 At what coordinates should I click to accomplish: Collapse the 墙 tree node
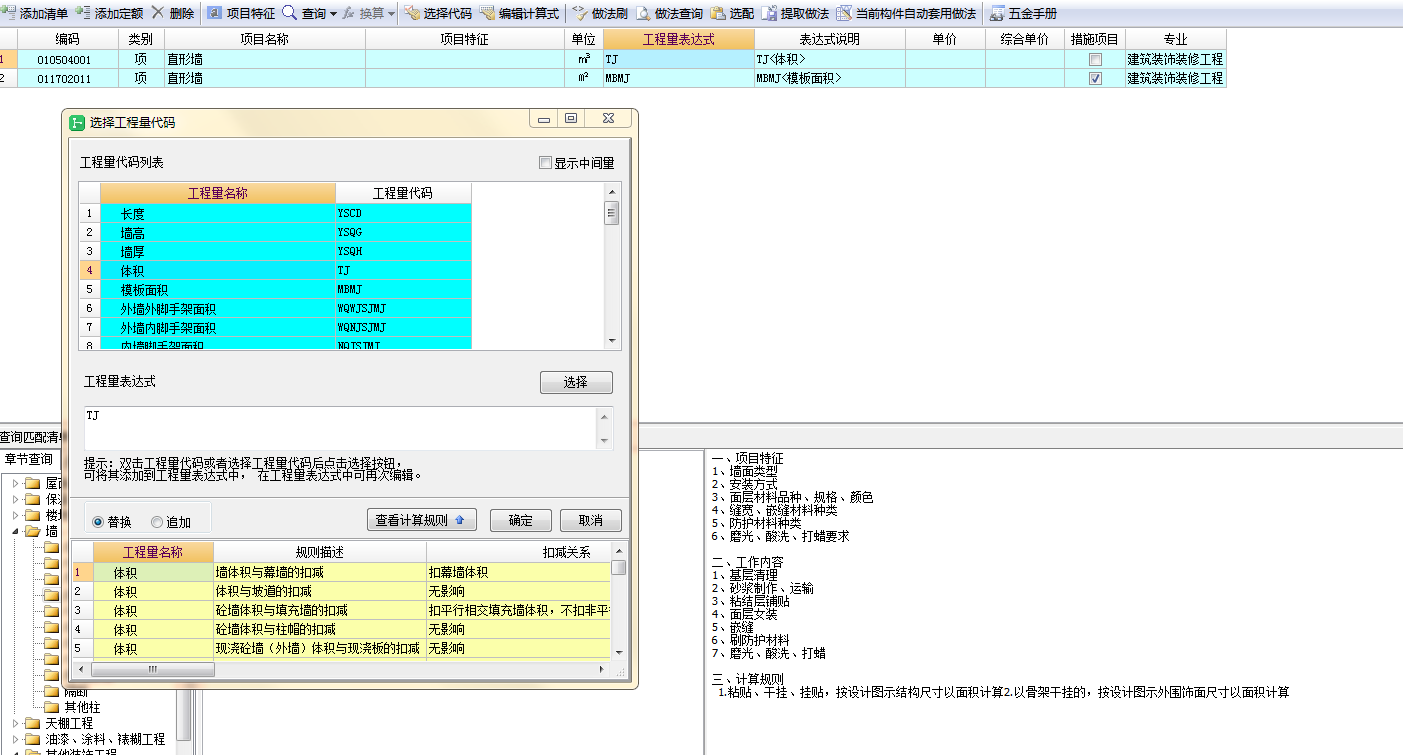15,531
